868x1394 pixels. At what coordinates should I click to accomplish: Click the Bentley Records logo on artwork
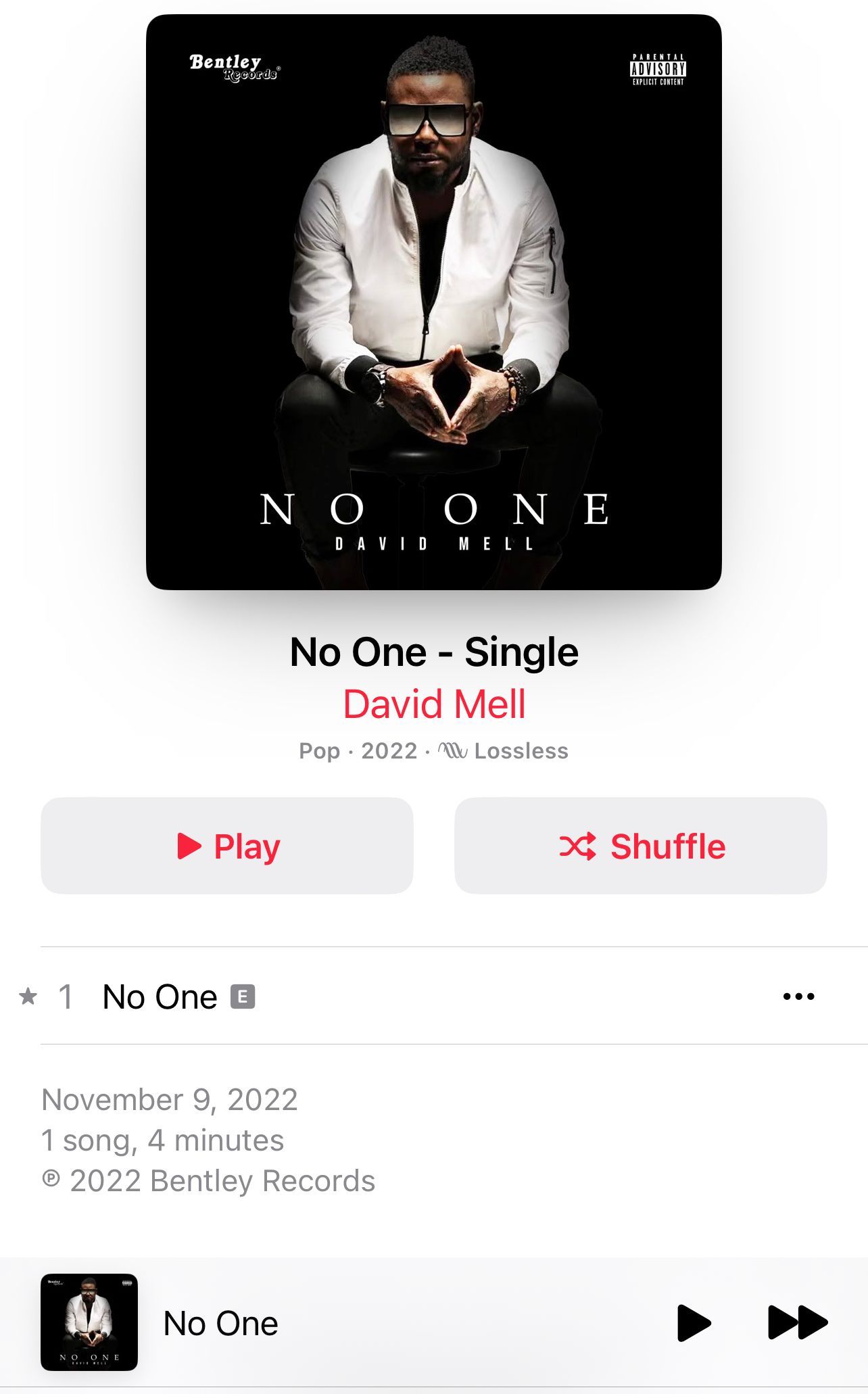pyautogui.click(x=235, y=68)
